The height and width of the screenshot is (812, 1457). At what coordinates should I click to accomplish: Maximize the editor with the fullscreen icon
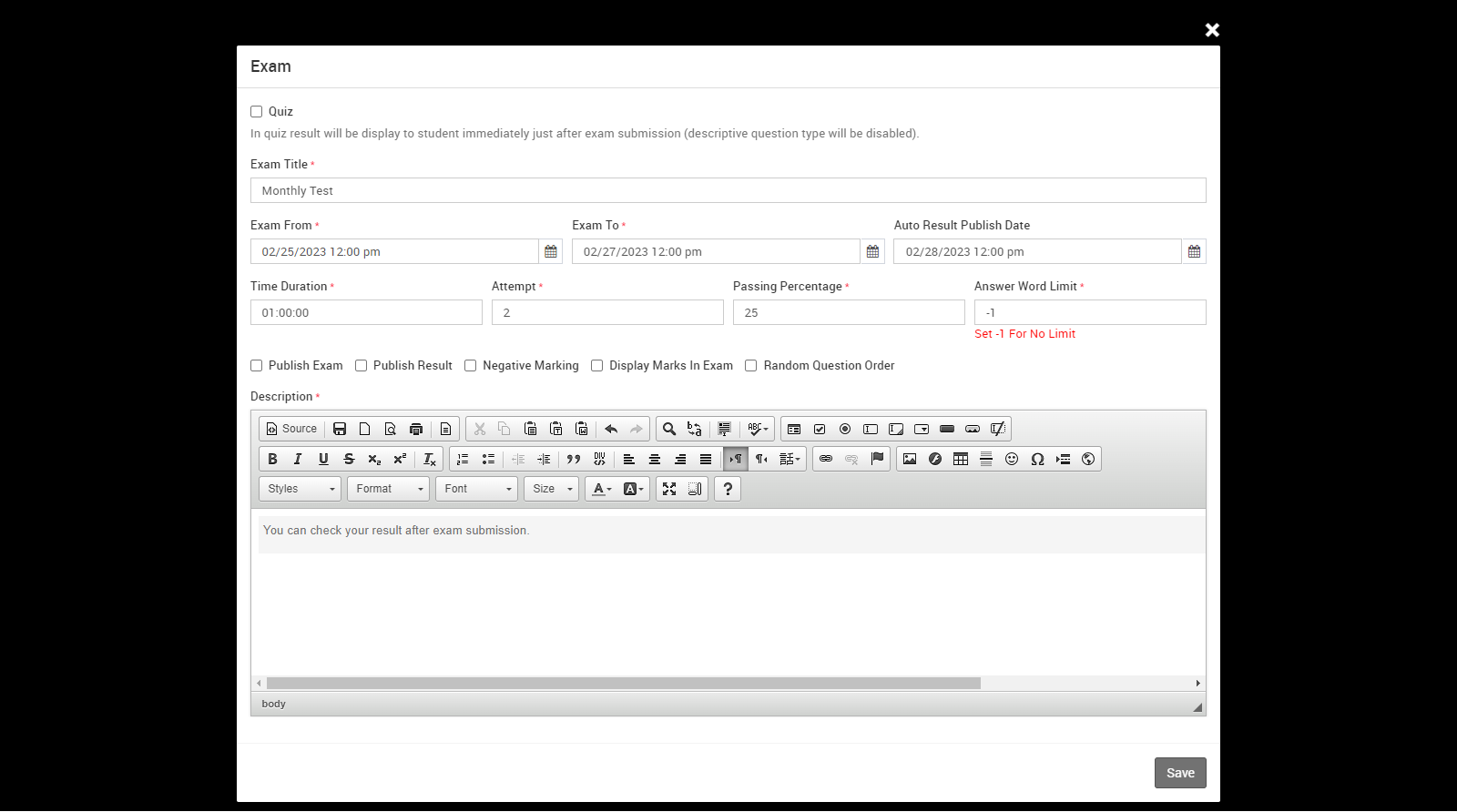(669, 489)
